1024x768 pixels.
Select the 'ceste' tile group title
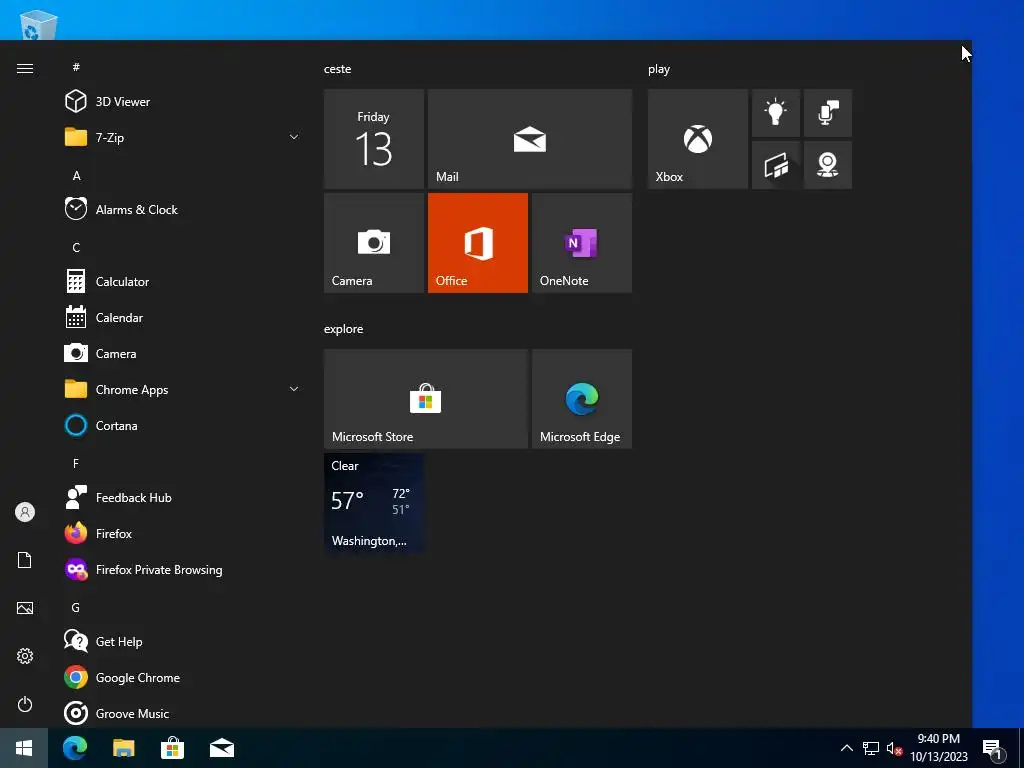pyautogui.click(x=338, y=69)
